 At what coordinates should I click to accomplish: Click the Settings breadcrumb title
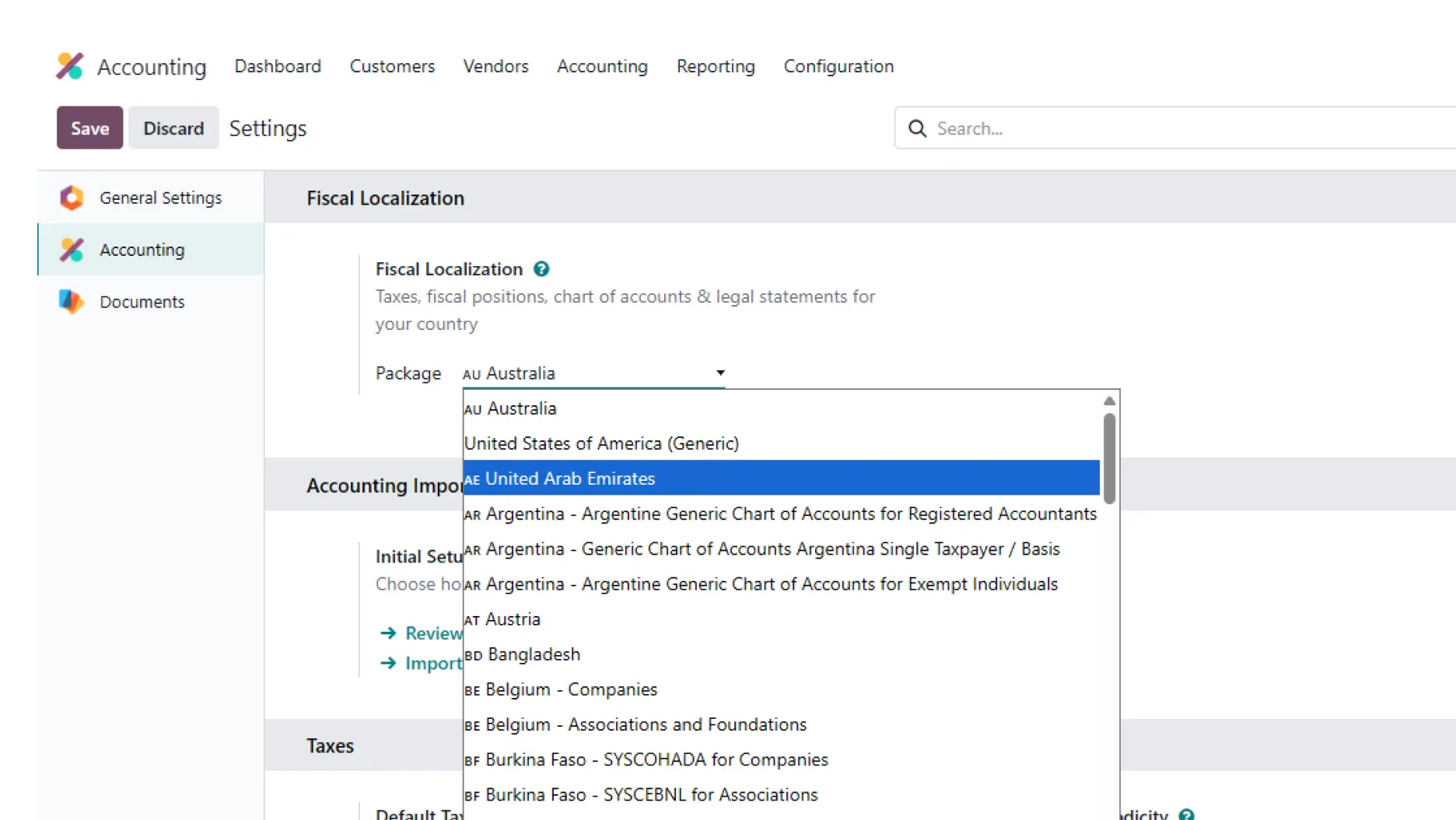pyautogui.click(x=268, y=128)
